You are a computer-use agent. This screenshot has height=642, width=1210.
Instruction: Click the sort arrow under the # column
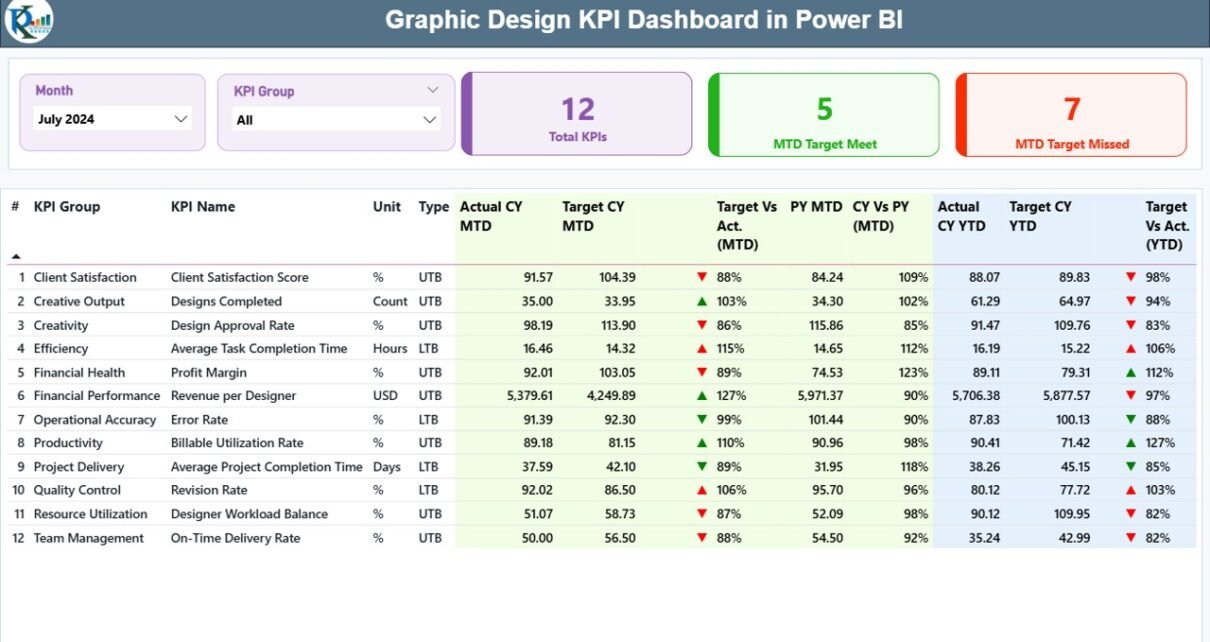coord(16,257)
